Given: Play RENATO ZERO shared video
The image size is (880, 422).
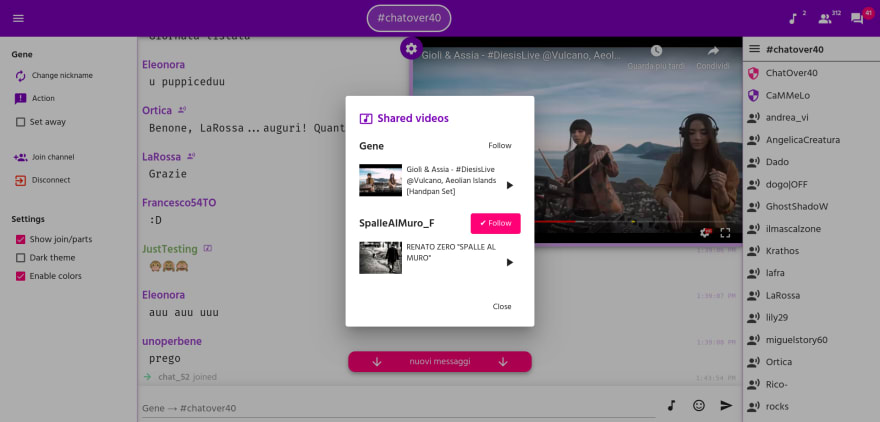Looking at the screenshot, I should pyautogui.click(x=510, y=262).
